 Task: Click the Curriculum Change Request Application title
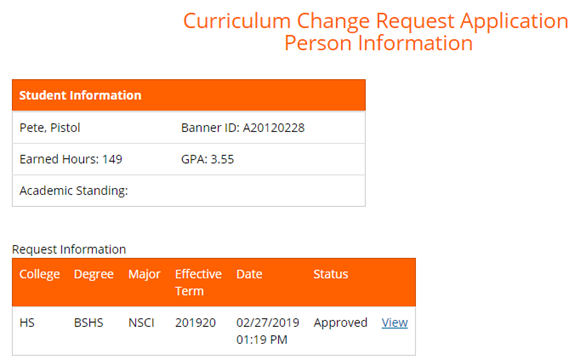pyautogui.click(x=376, y=21)
